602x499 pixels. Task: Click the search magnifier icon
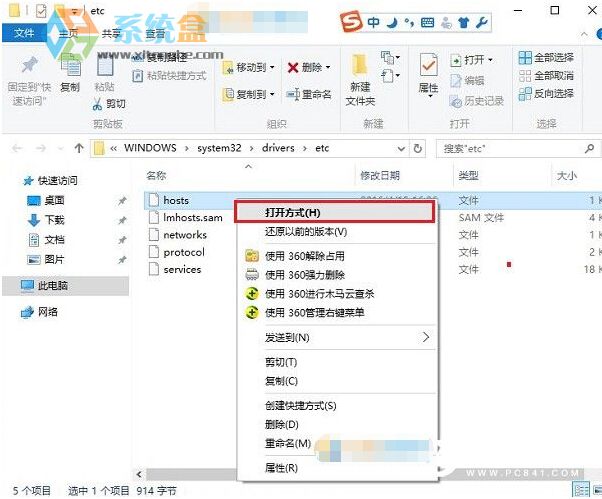click(x=589, y=148)
